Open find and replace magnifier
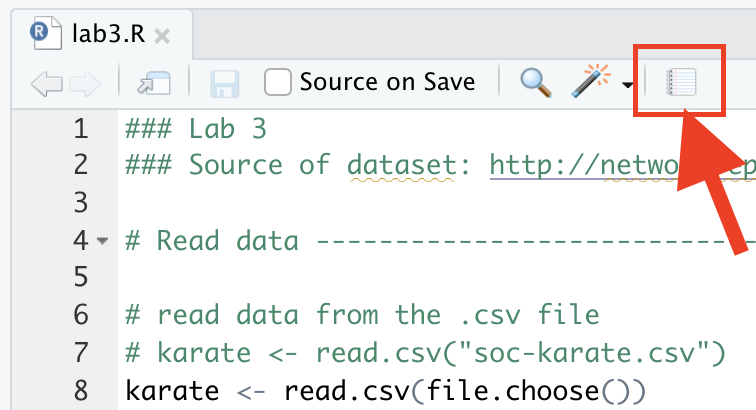Viewport: 756px width, 410px height. pyautogui.click(x=536, y=82)
